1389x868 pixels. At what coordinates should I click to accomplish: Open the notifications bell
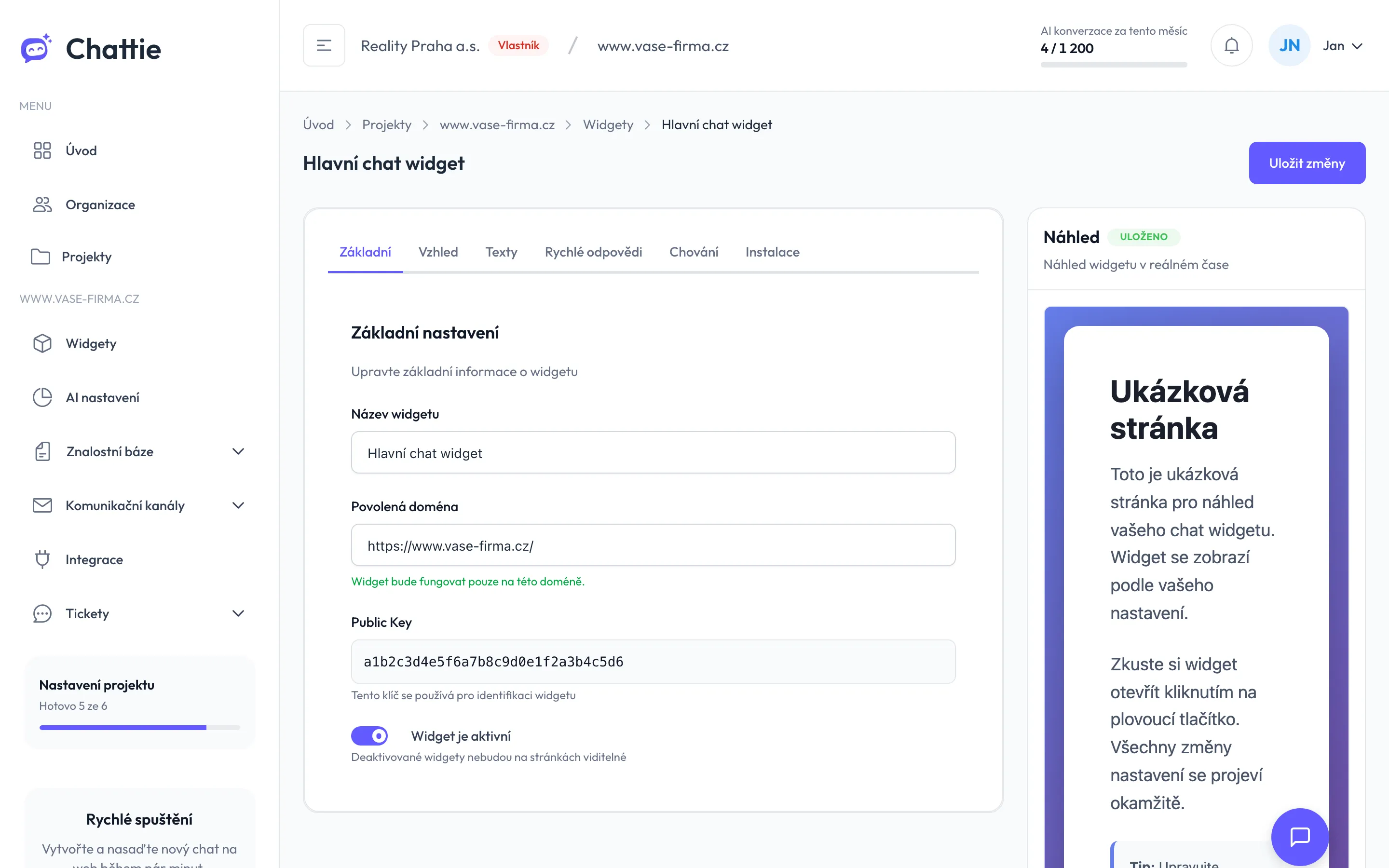click(1231, 45)
